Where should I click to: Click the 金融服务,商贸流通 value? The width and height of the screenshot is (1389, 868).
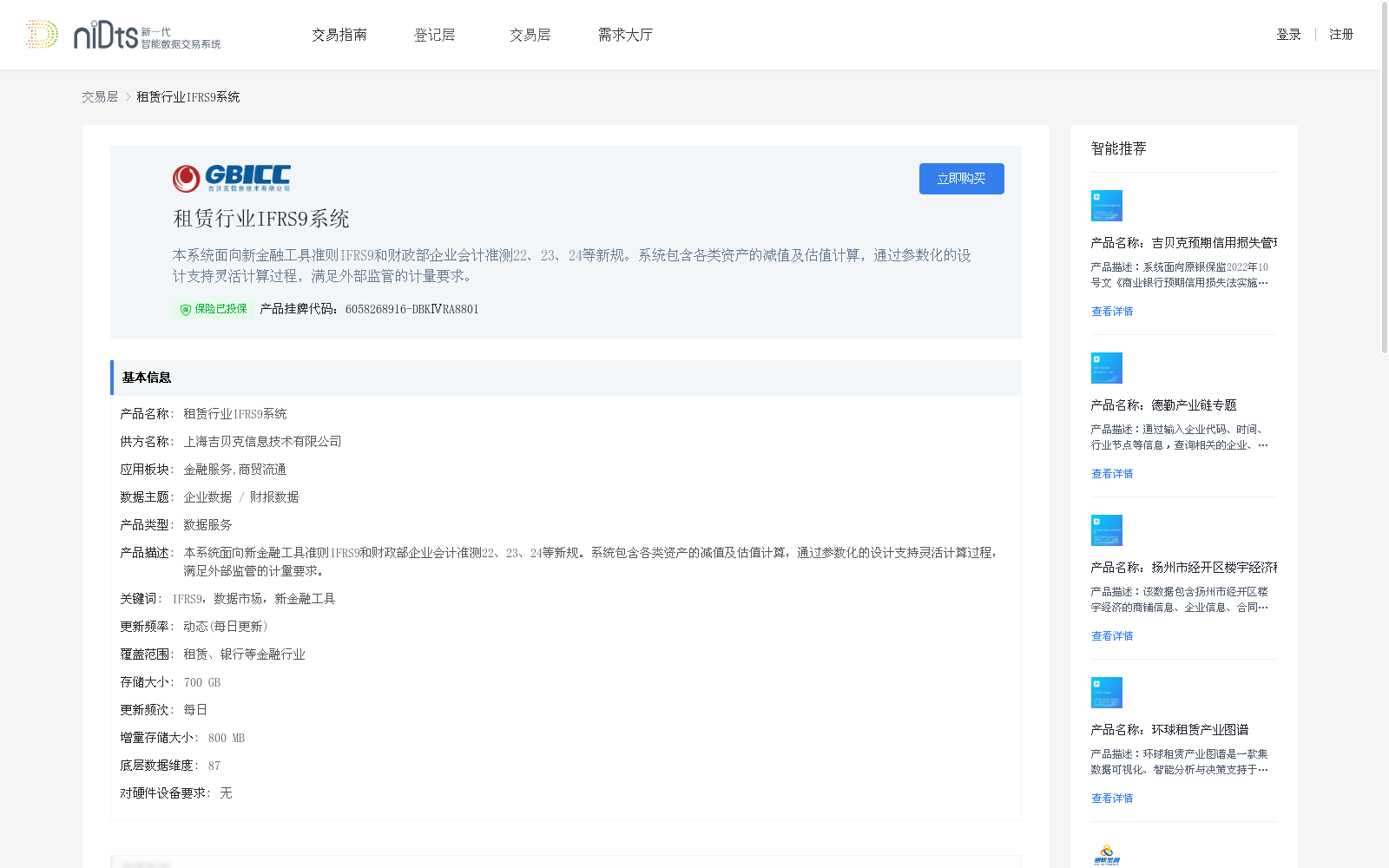pos(234,470)
